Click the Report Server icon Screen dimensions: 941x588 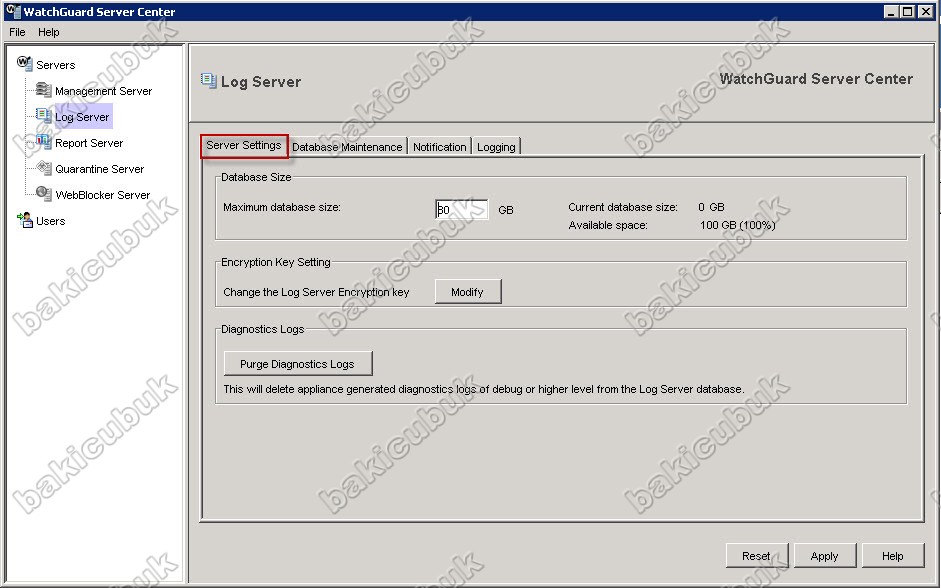click(x=43, y=142)
